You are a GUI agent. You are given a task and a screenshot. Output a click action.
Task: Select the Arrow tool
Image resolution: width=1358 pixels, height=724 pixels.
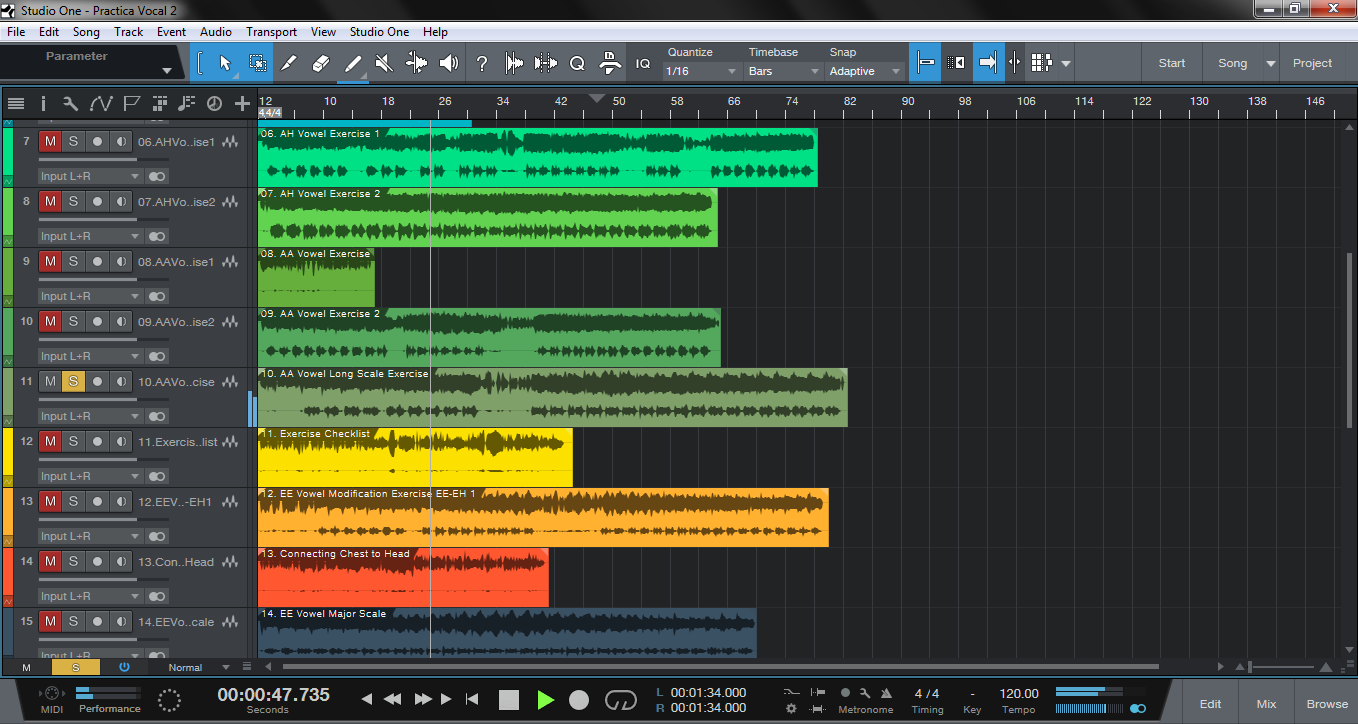pyautogui.click(x=225, y=63)
